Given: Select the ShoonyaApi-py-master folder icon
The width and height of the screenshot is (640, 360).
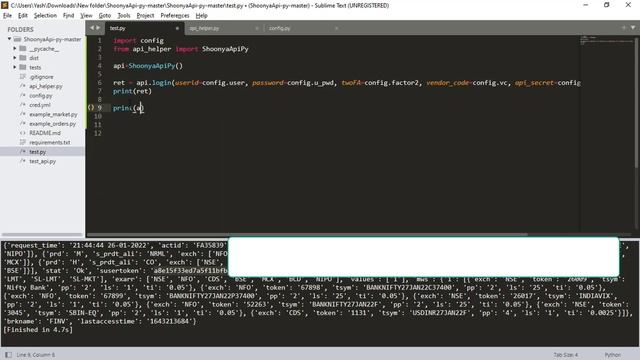Looking at the screenshot, I should [17, 39].
